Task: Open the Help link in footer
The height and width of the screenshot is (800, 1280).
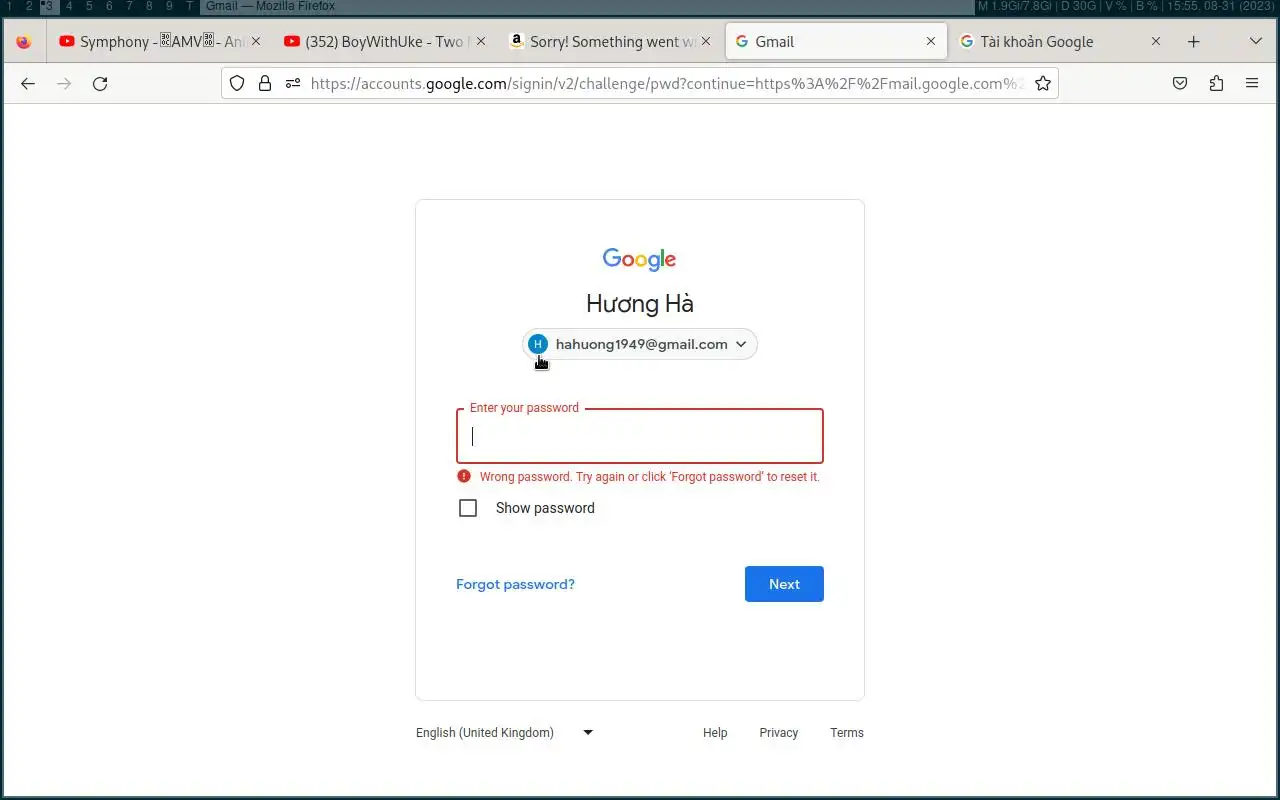Action: pyautogui.click(x=715, y=733)
